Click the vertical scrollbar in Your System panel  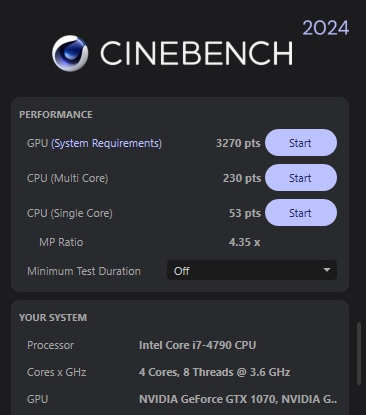click(359, 353)
